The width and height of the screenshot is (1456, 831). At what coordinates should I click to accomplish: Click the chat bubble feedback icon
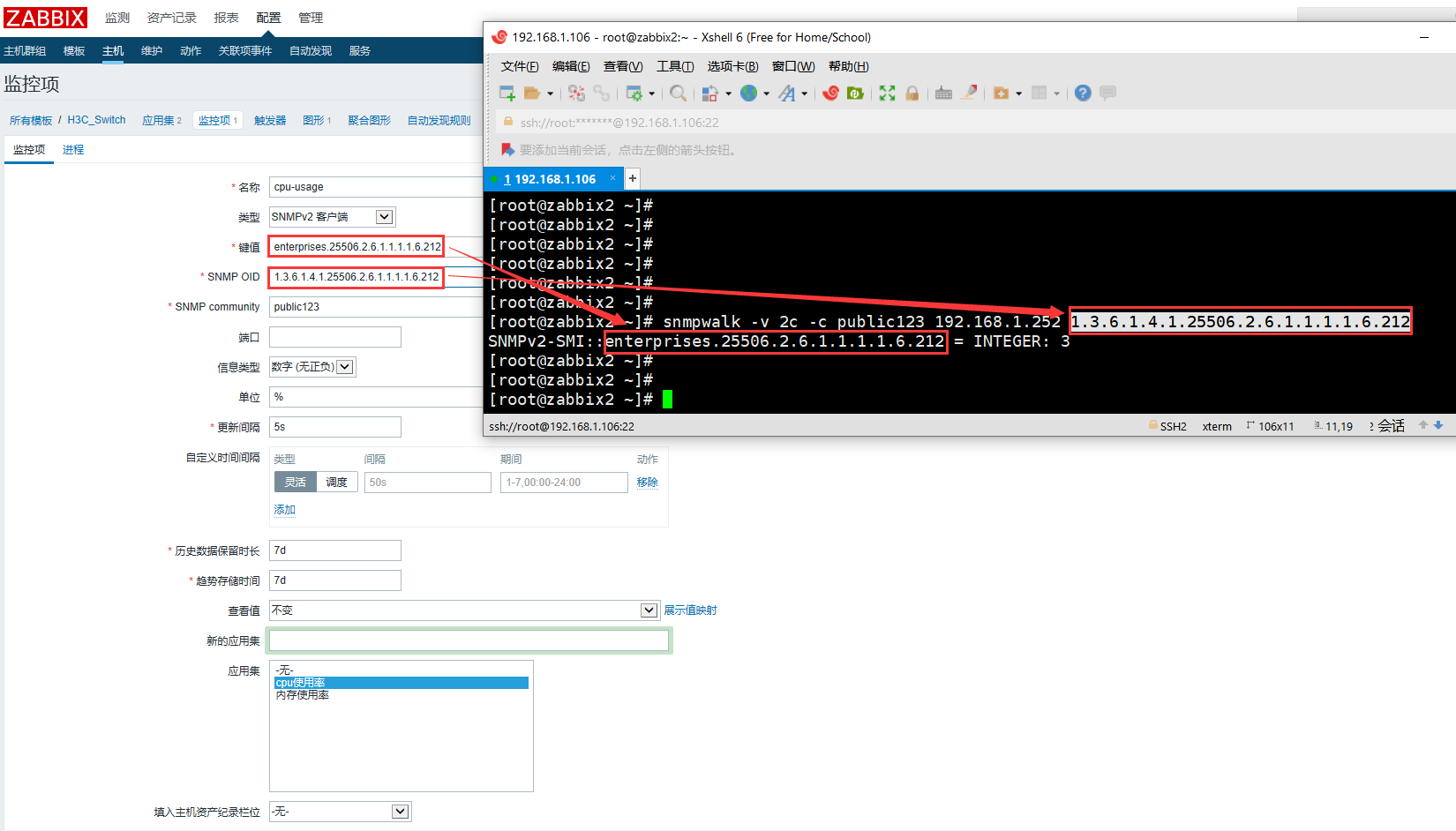pos(1108,94)
